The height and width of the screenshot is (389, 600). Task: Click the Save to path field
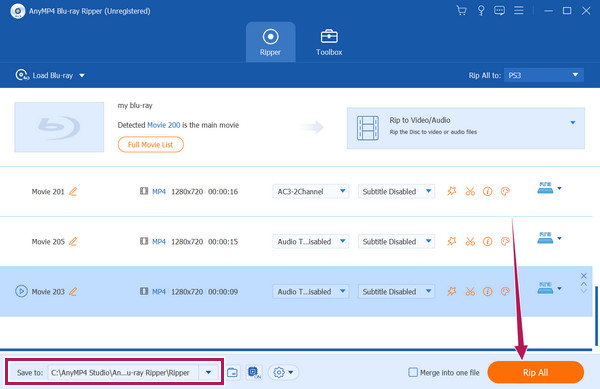click(123, 372)
